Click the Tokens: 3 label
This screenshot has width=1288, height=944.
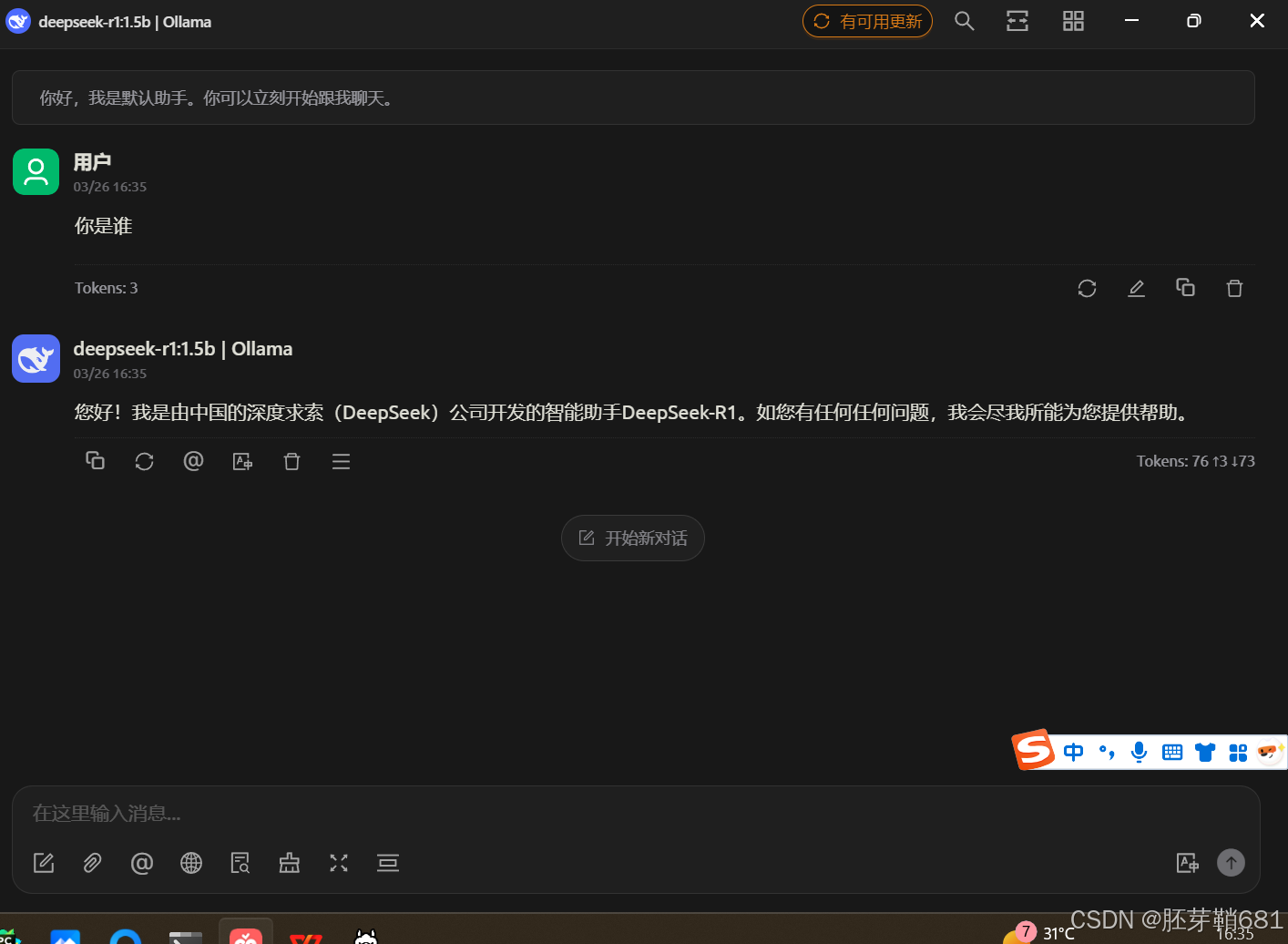click(x=107, y=288)
